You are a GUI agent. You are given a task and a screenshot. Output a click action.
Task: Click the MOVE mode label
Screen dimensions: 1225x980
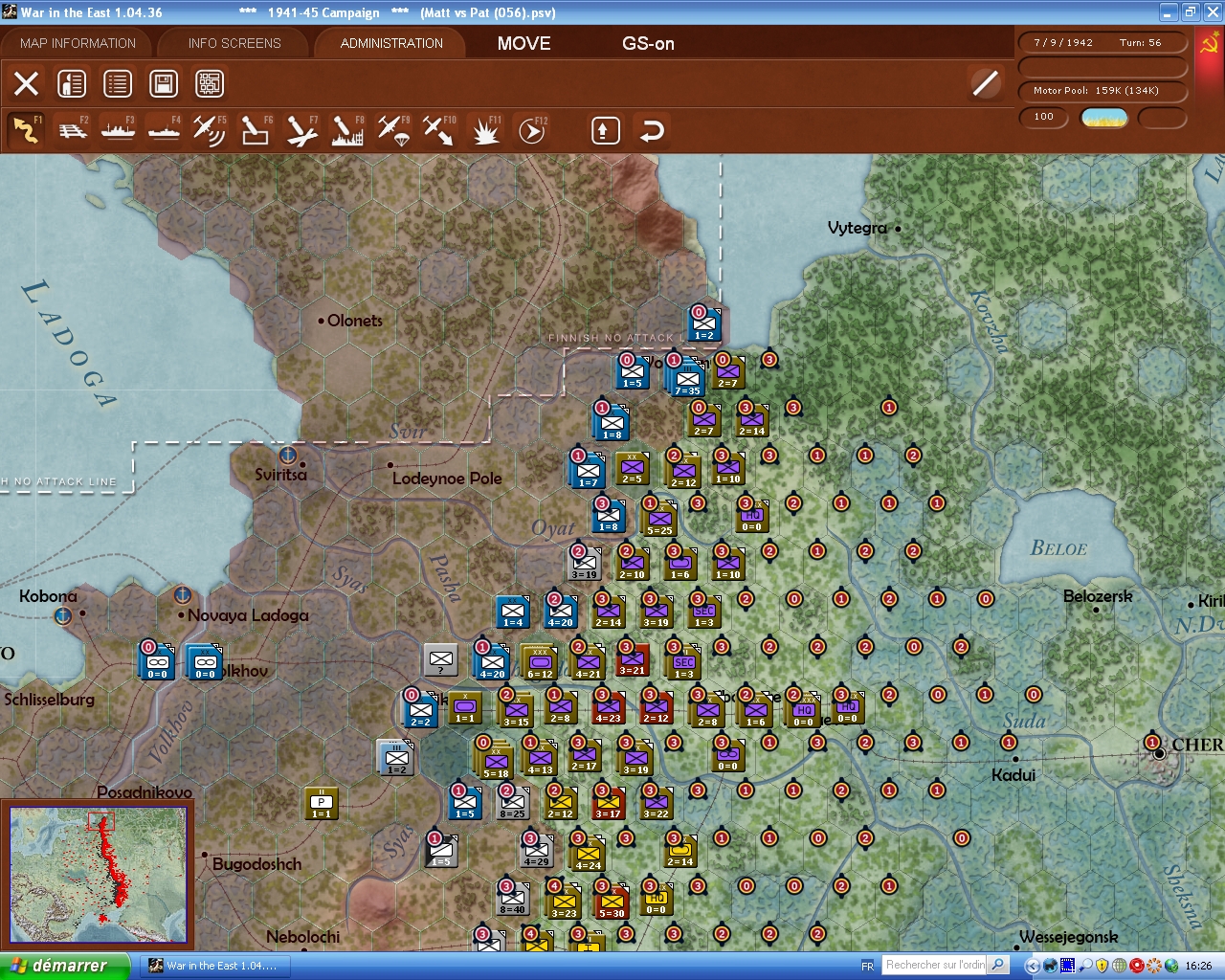pos(523,43)
